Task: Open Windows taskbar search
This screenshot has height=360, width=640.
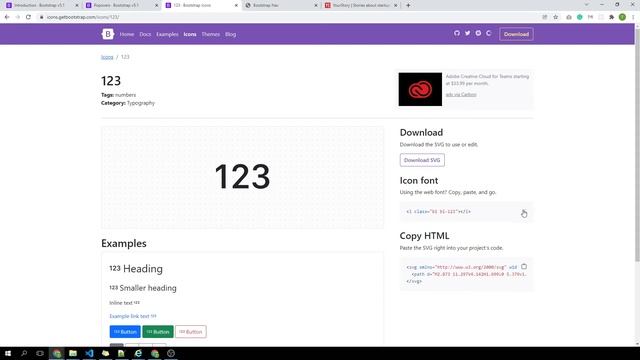Action: (x=24, y=353)
